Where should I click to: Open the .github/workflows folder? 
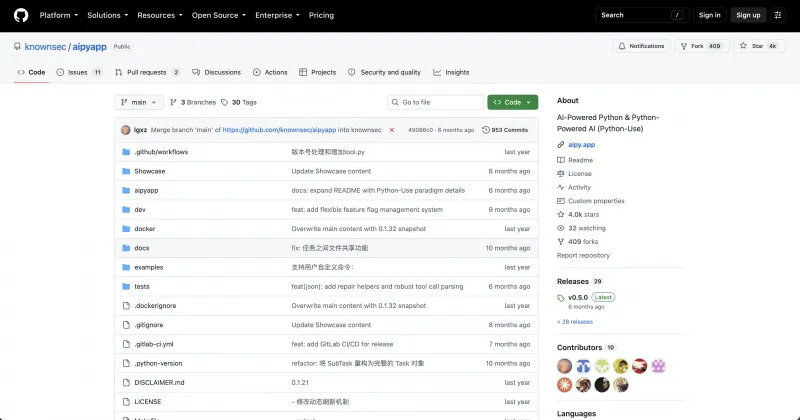pos(161,152)
